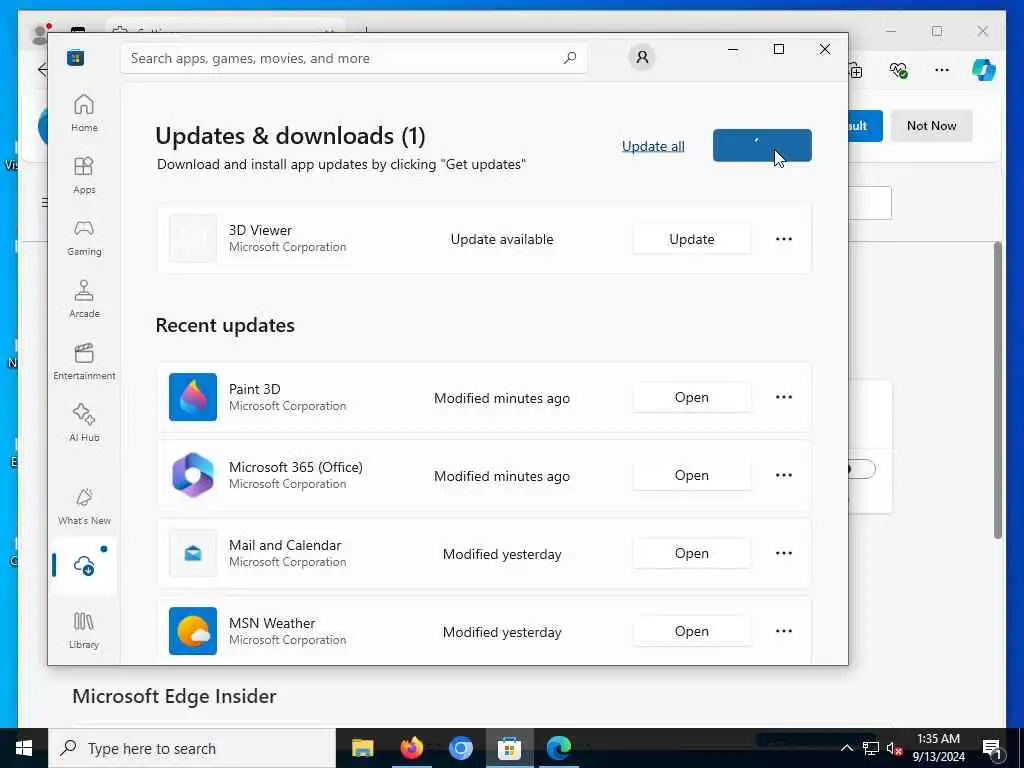Image resolution: width=1024 pixels, height=768 pixels.
Task: Click the scrollbar in the Edge window
Action: pyautogui.click(x=997, y=391)
